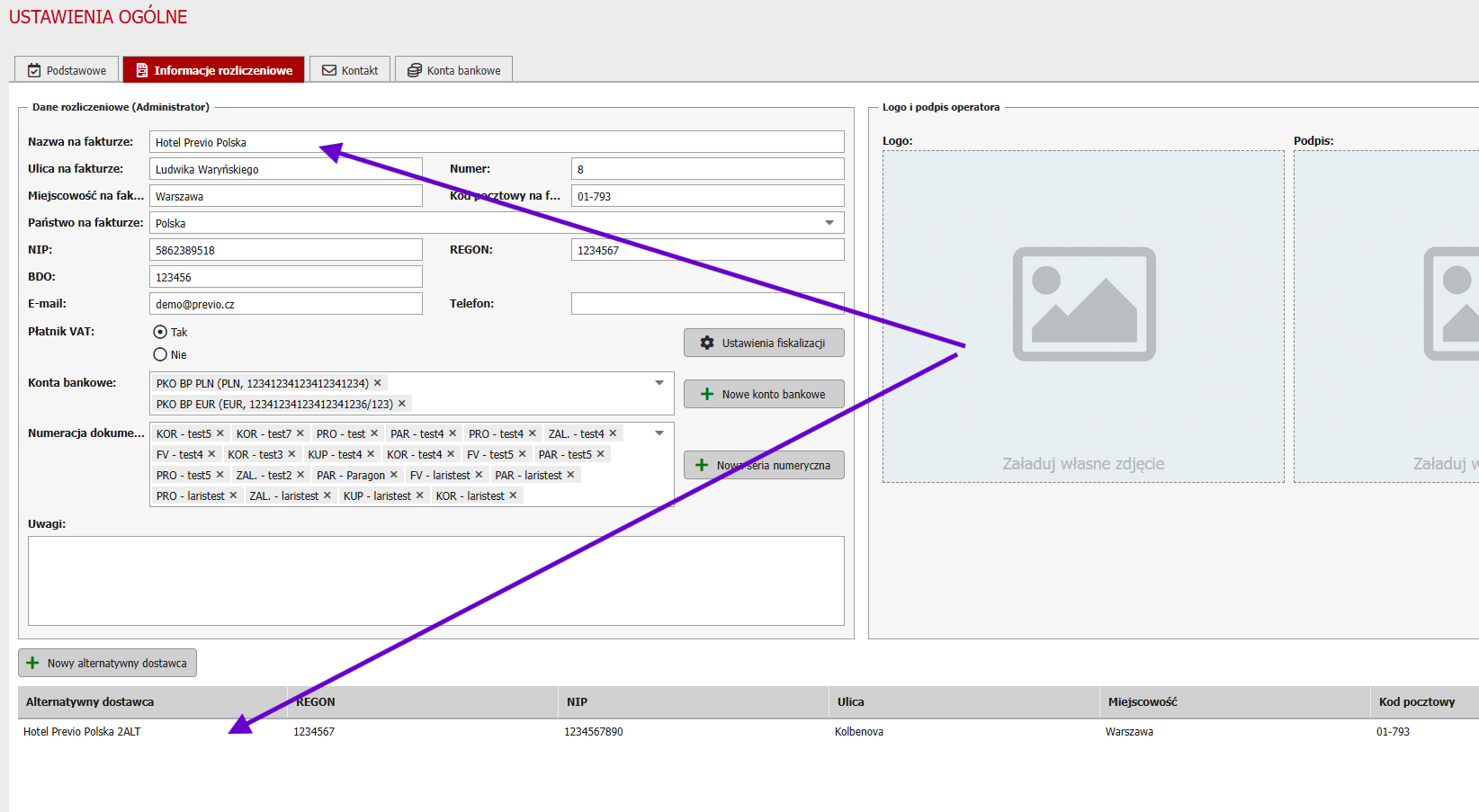
Task: Open the Konta bankowe tab
Action: (x=453, y=70)
